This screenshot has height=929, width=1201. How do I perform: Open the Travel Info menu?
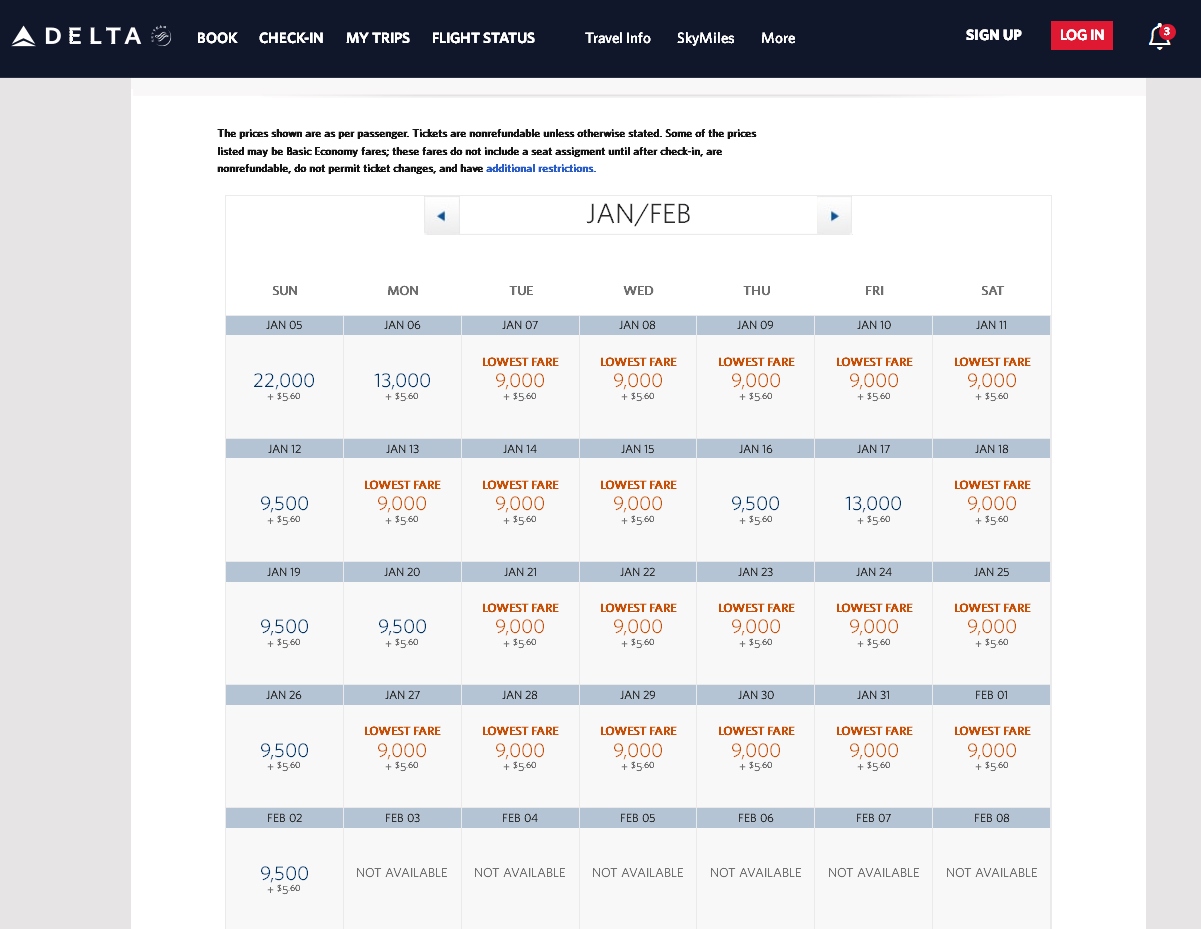[x=617, y=38]
